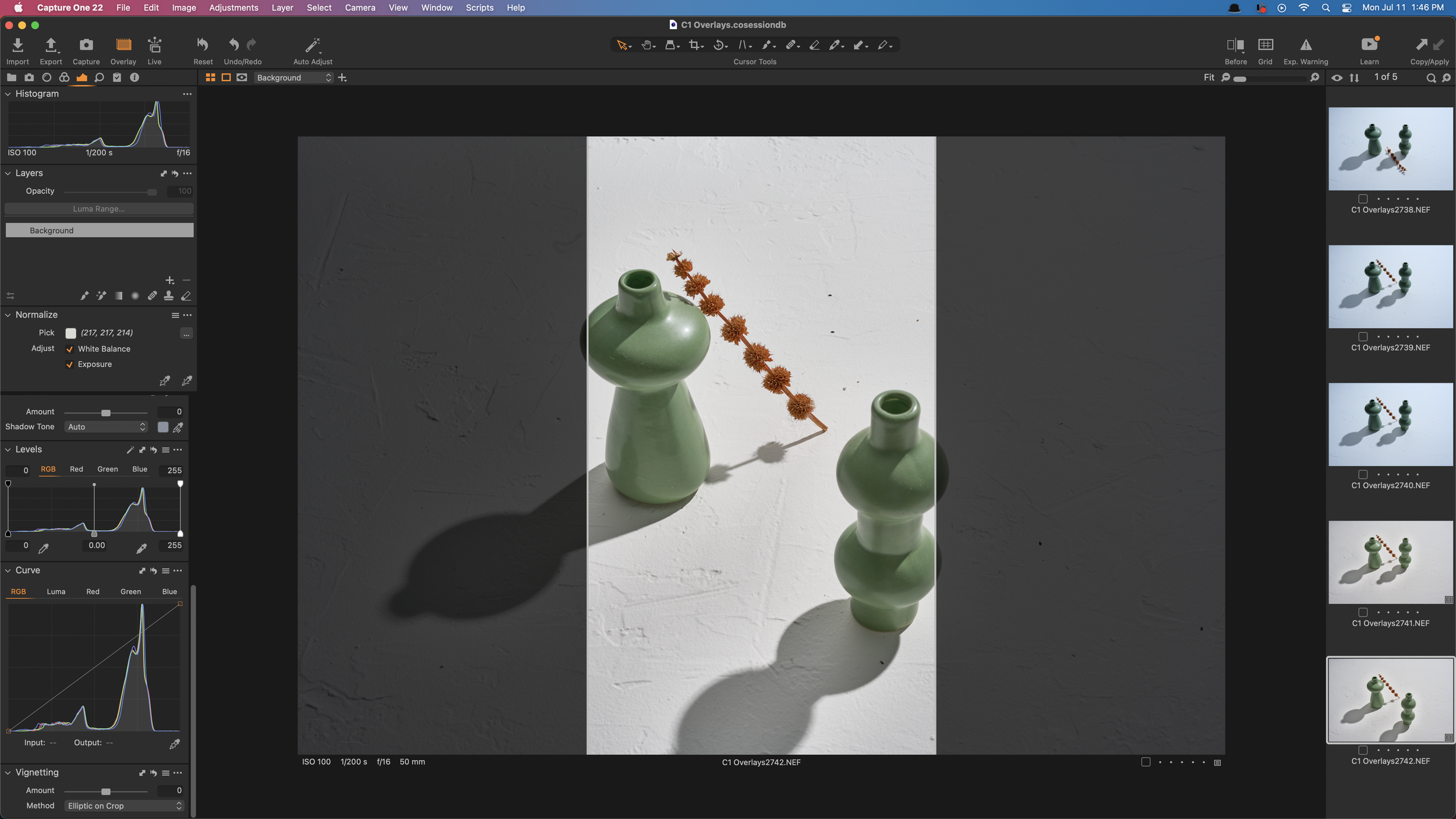Select the Pan hand cursor tool

pos(646,45)
